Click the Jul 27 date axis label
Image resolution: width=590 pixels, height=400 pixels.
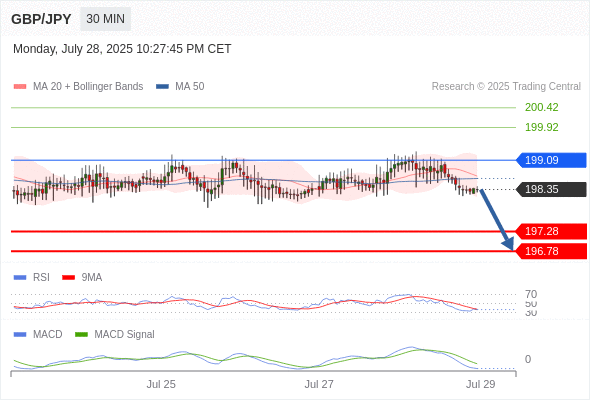319,384
